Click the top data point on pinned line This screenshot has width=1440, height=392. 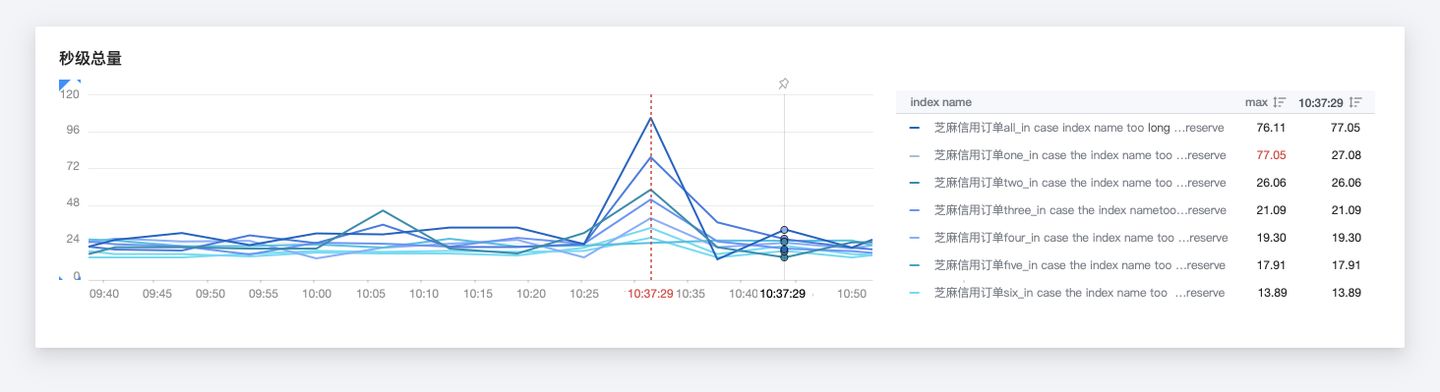pos(784,230)
